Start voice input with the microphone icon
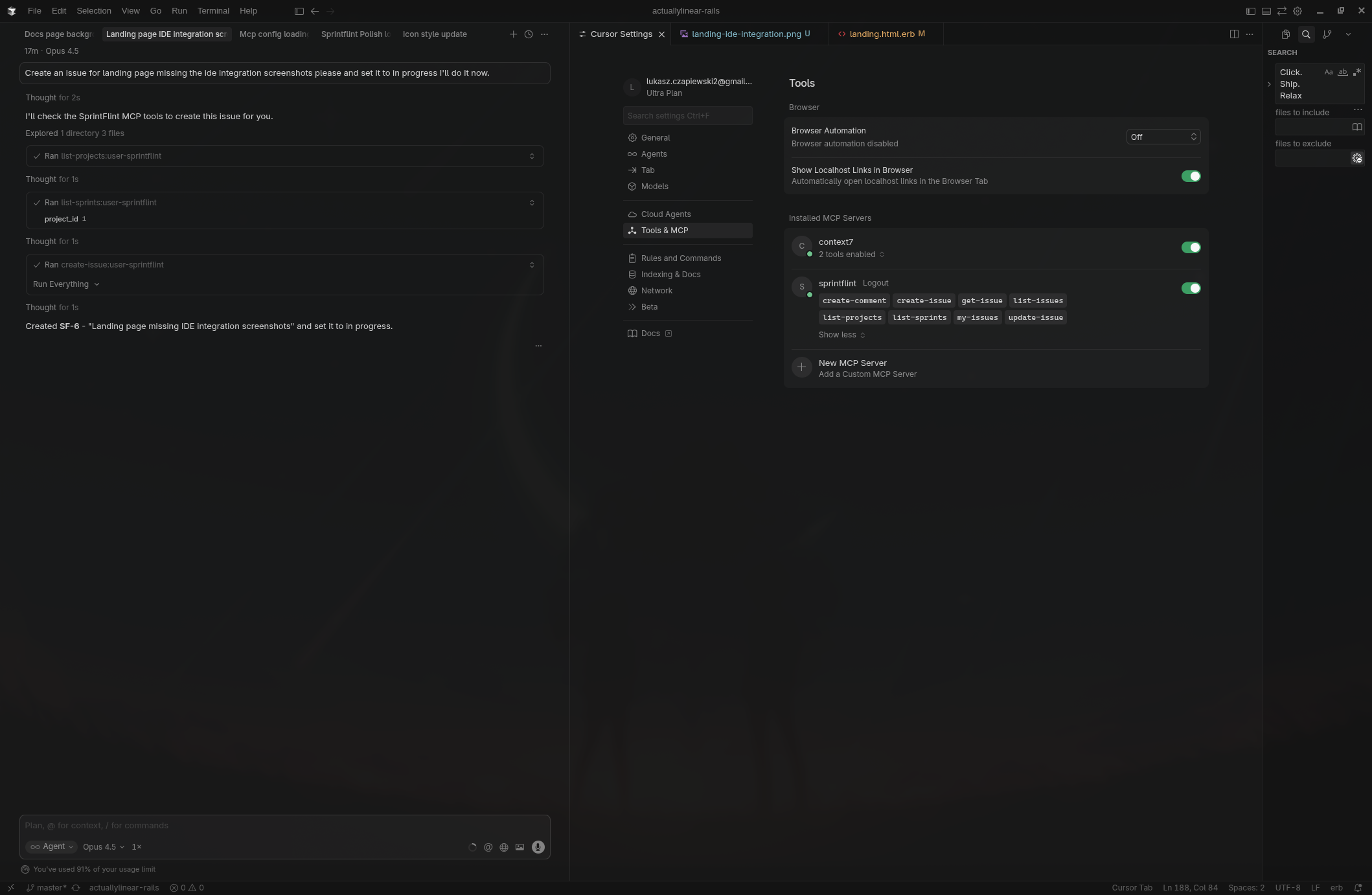Screen dimensions: 1372x895 [538, 847]
